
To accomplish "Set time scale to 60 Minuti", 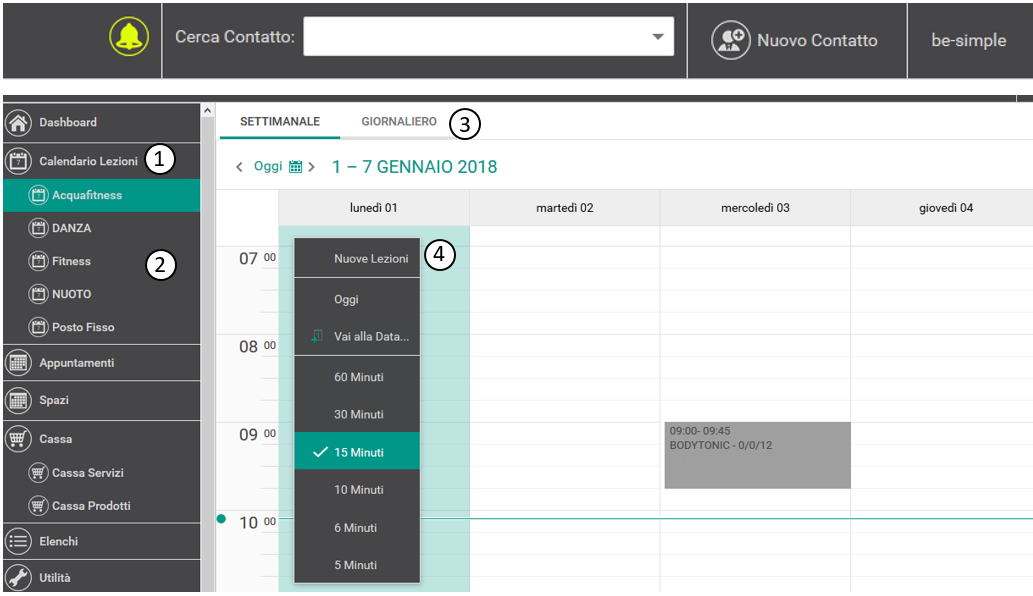I will point(357,377).
